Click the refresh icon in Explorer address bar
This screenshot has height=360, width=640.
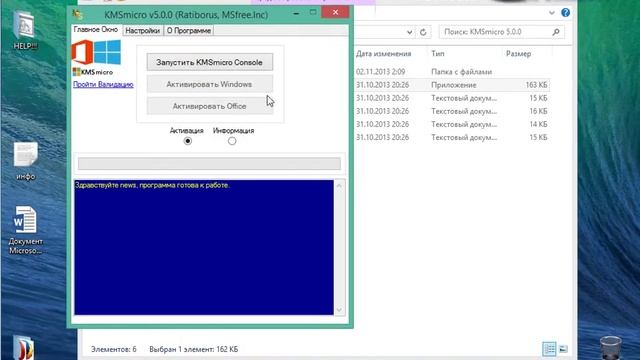coord(423,32)
